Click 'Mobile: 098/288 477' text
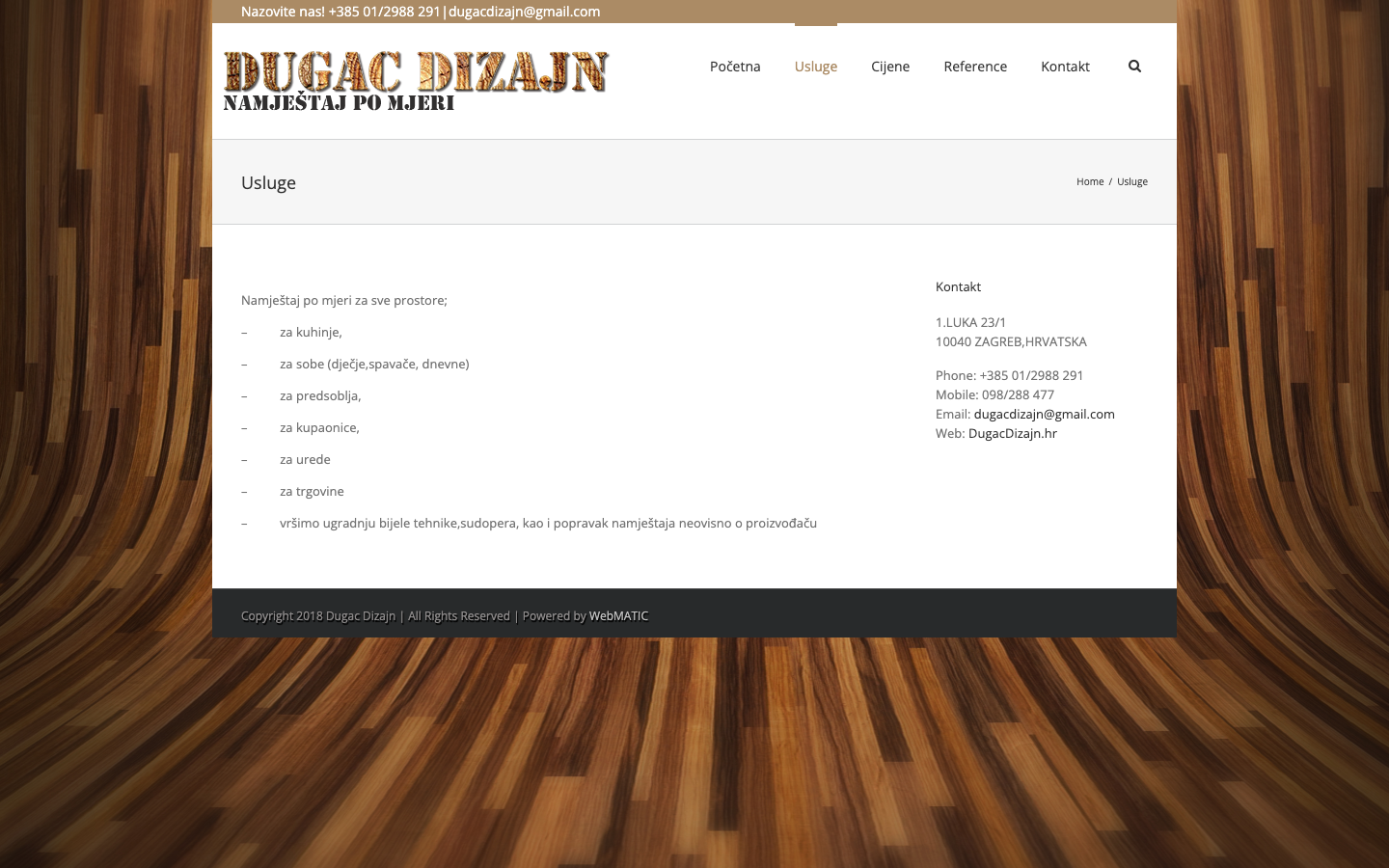 (x=994, y=394)
